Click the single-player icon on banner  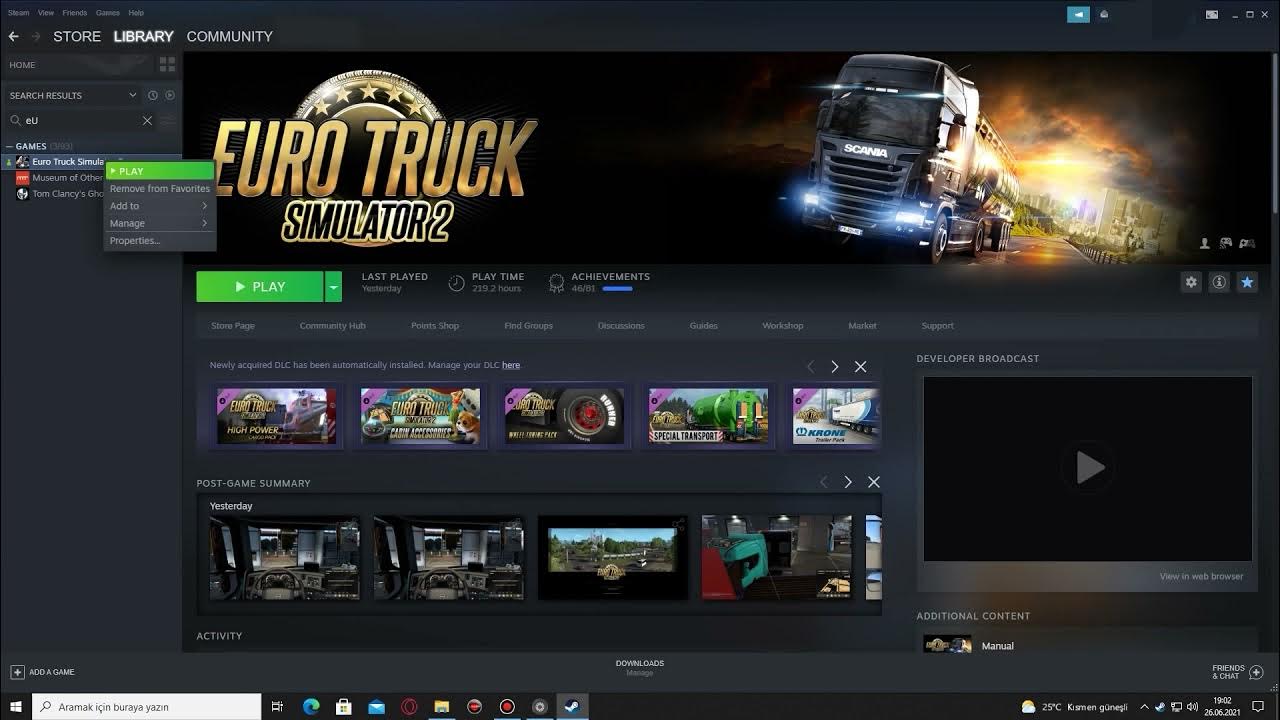point(1204,243)
